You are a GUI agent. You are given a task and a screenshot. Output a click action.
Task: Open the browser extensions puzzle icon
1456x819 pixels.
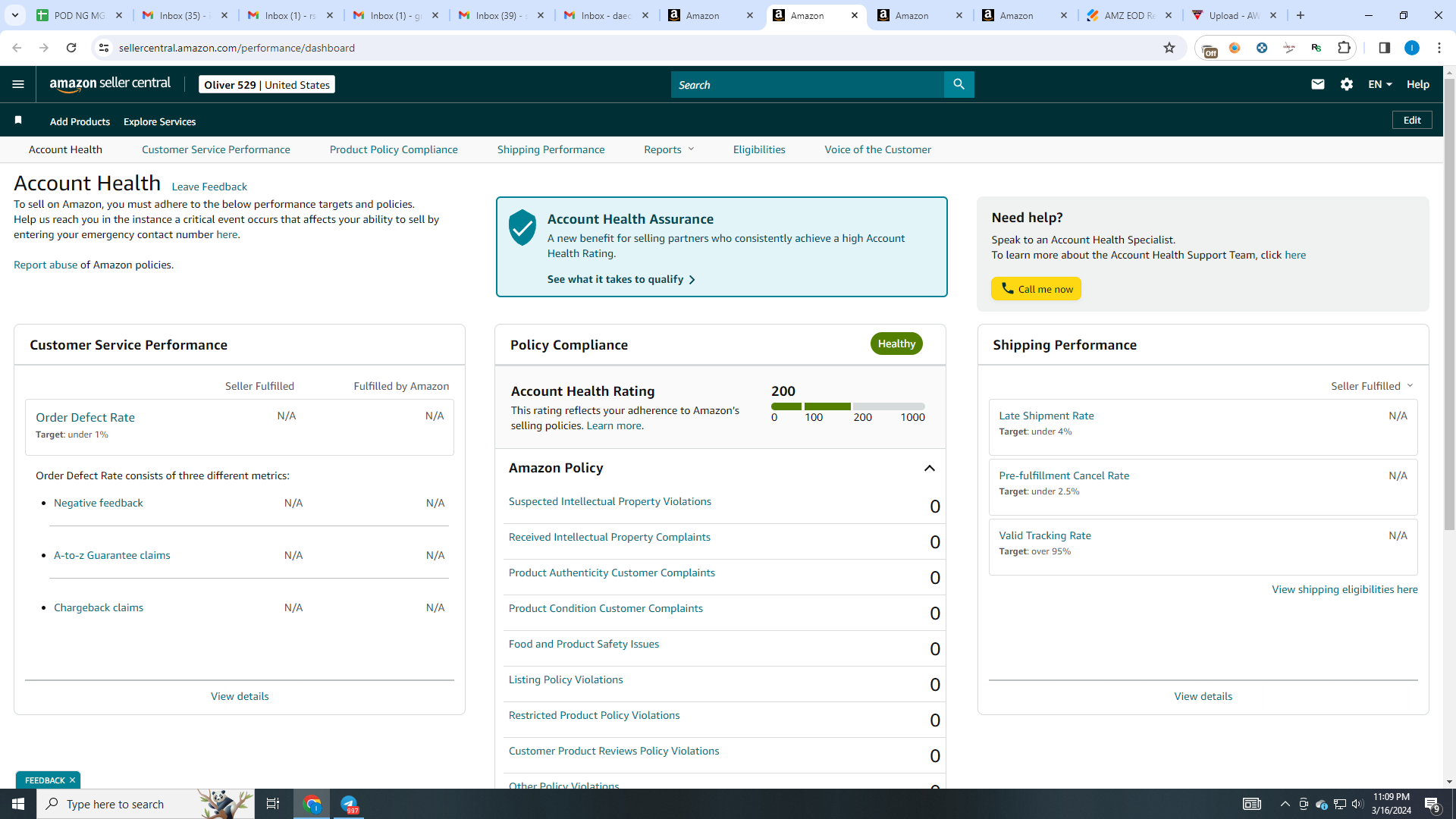click(1344, 48)
